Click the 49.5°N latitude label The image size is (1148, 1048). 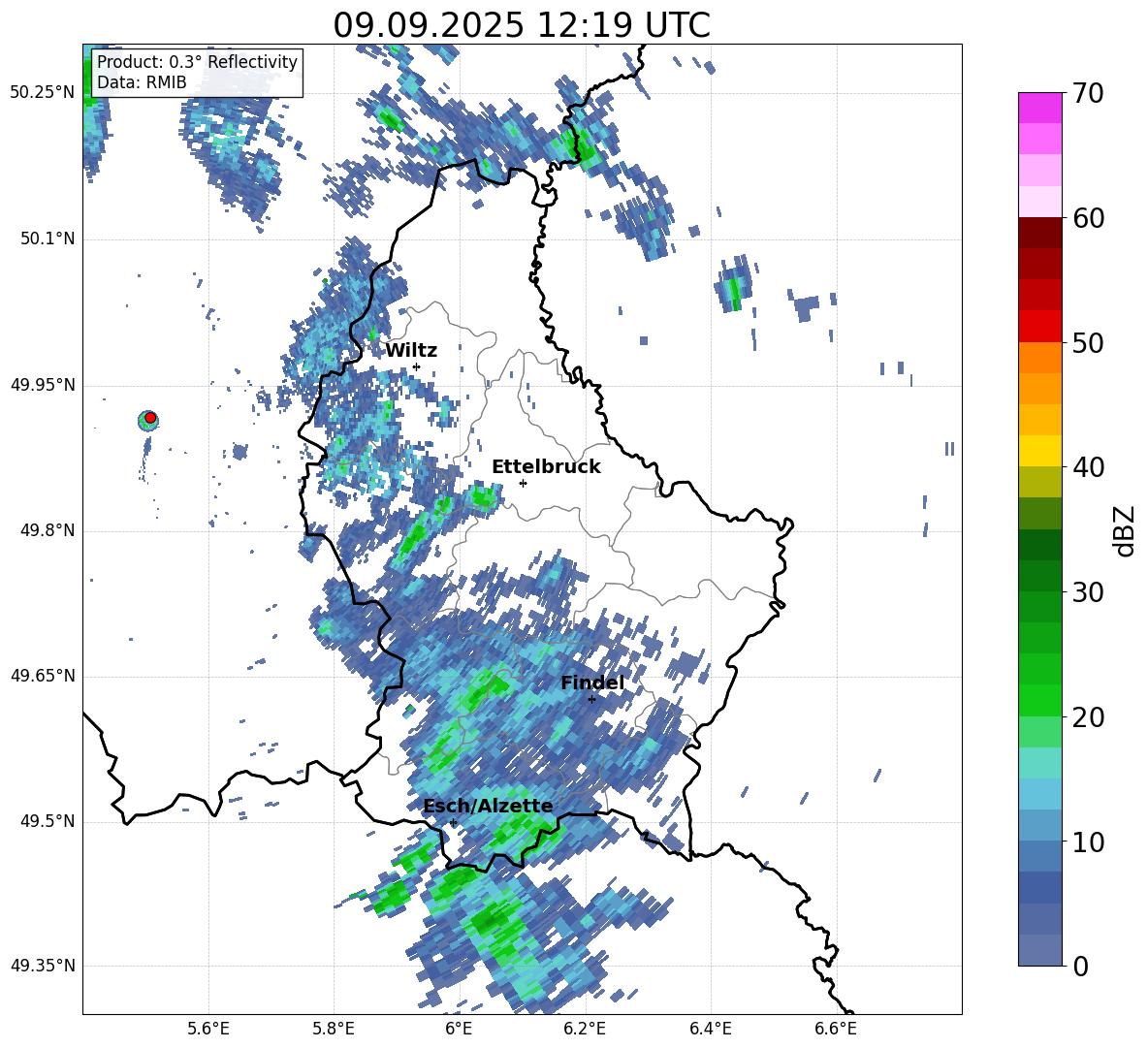(48, 821)
